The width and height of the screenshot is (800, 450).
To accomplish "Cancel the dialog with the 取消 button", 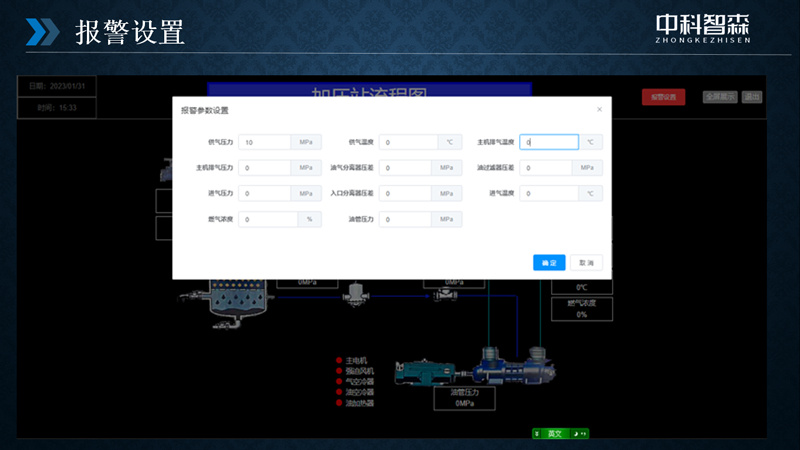I will click(586, 262).
